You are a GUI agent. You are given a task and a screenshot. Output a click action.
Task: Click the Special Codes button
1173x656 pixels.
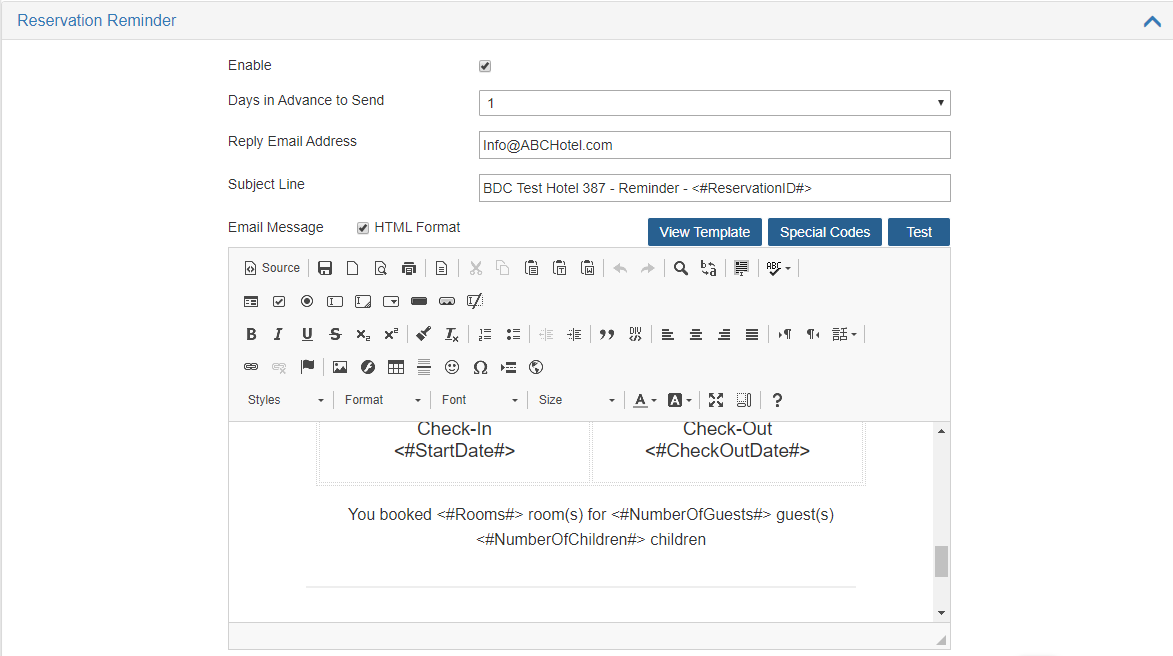[825, 232]
